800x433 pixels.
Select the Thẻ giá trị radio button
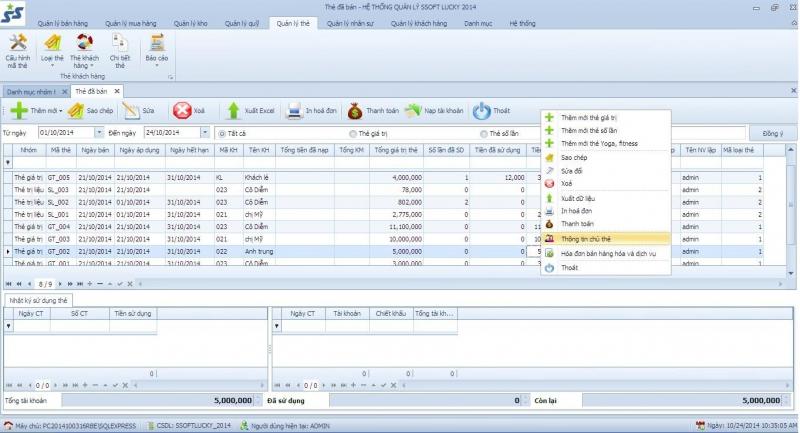point(352,133)
